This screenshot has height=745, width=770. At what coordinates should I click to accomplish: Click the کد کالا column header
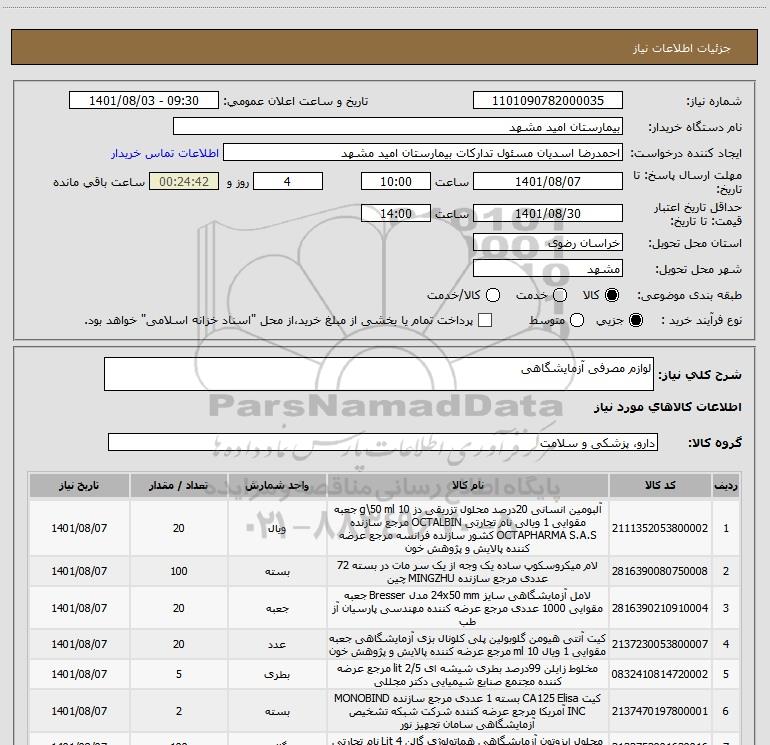[x=660, y=486]
